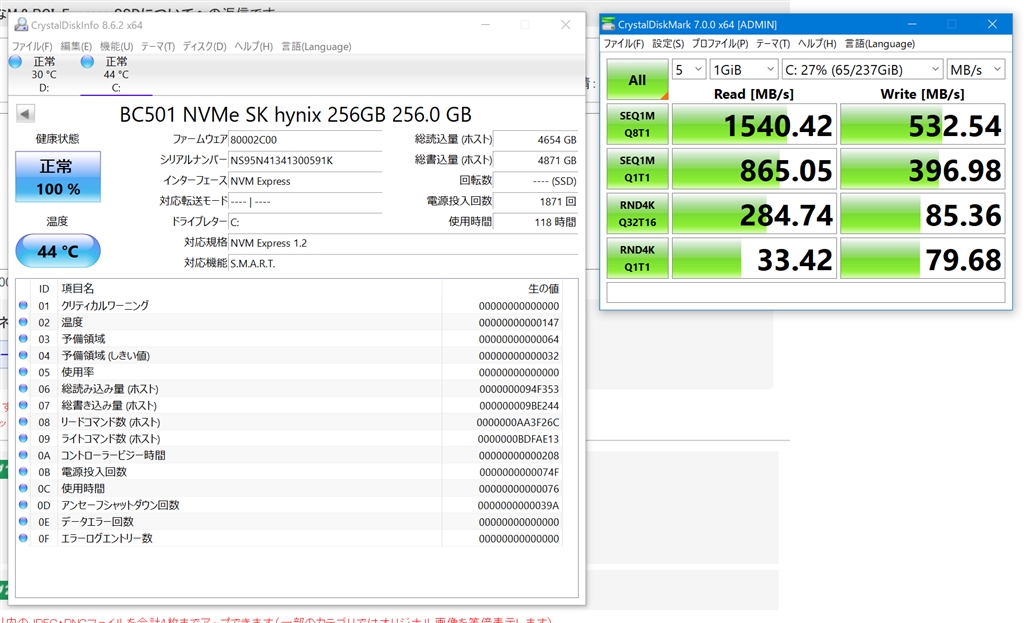This screenshot has height=623, width=1024.
Task: Click the RND4K Q1T1 write result 79.68
Action: tap(923, 258)
